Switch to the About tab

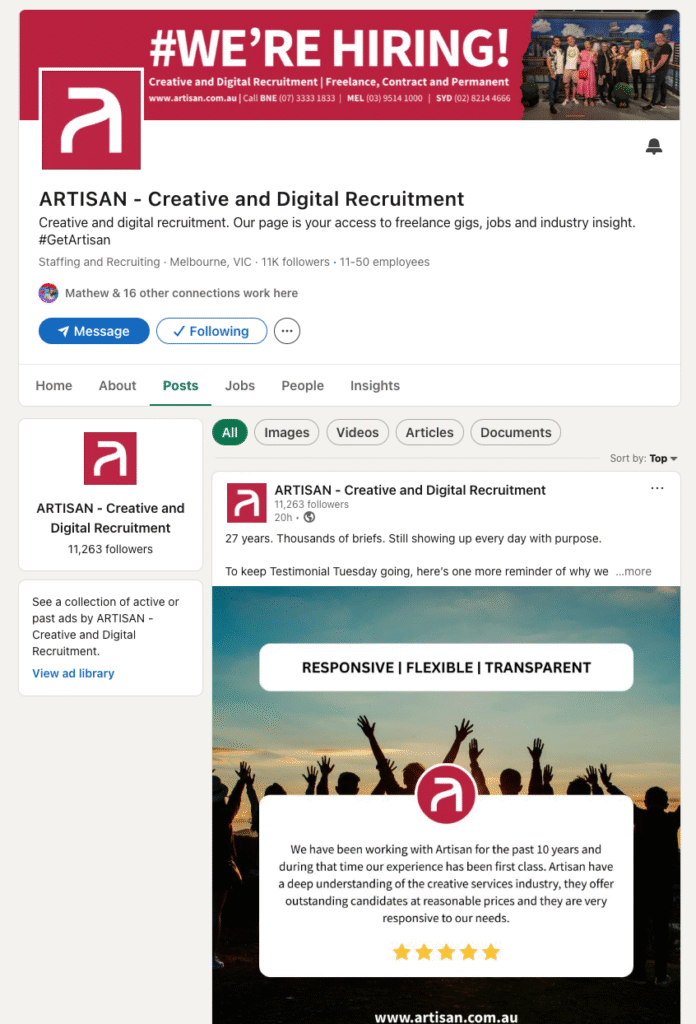[118, 386]
